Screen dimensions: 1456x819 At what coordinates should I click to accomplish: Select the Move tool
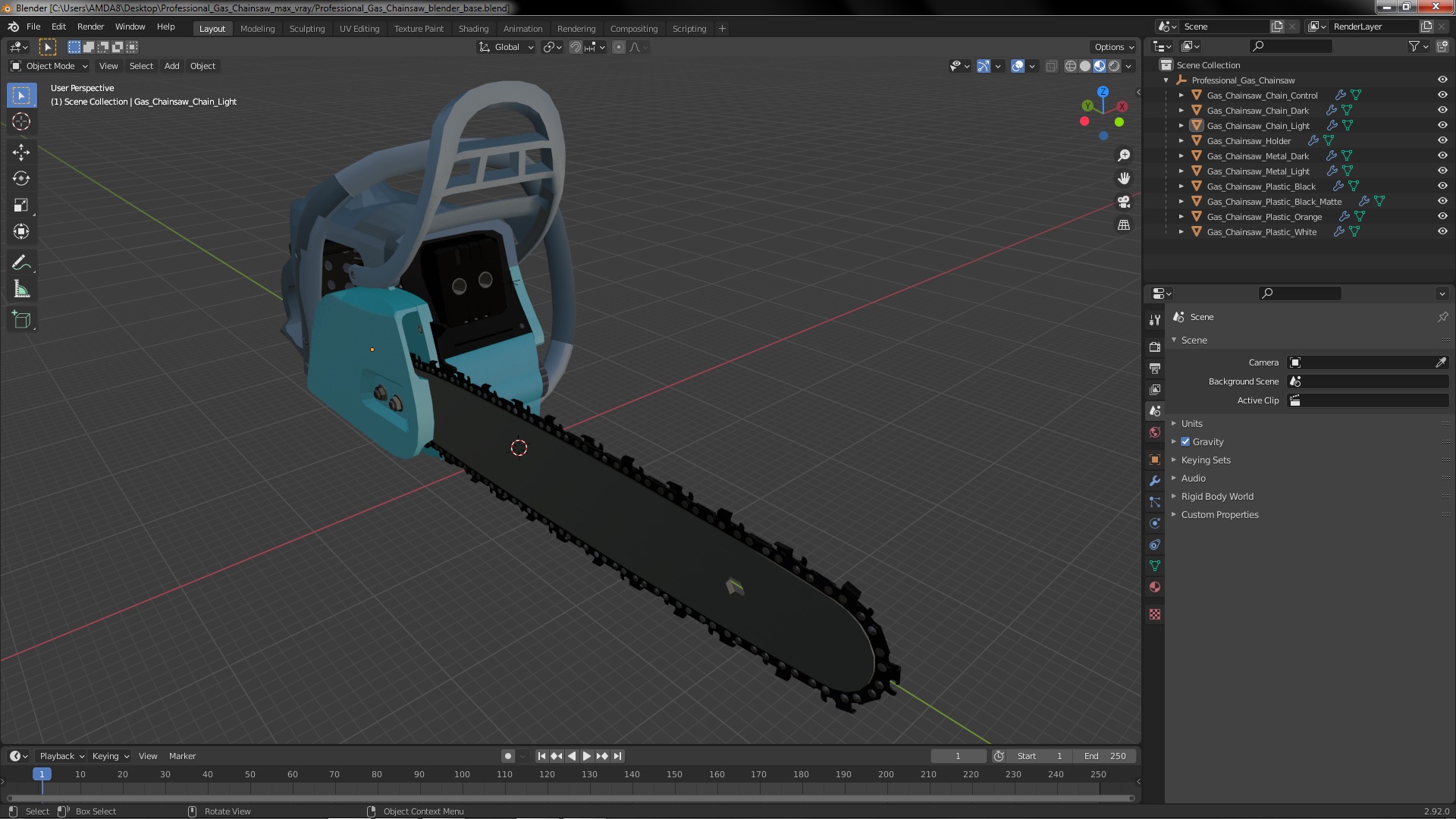pos(21,152)
